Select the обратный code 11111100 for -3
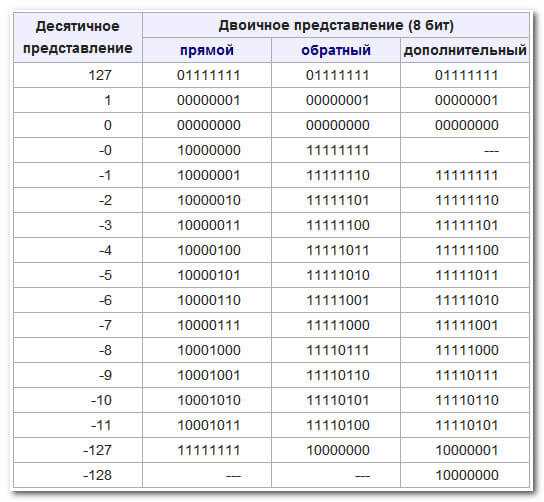 click(338, 225)
